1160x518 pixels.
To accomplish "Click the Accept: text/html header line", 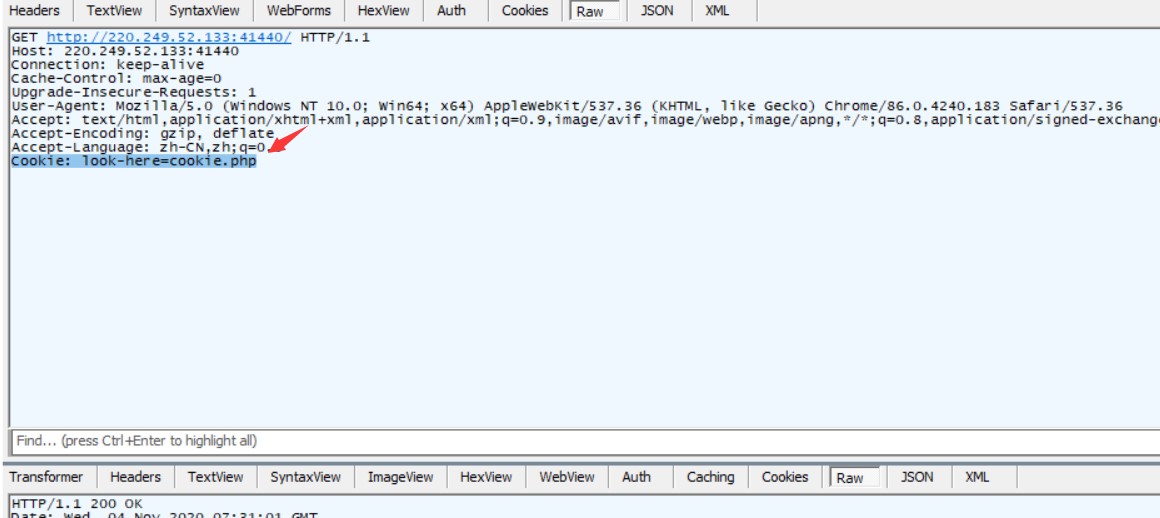I will click(x=585, y=120).
